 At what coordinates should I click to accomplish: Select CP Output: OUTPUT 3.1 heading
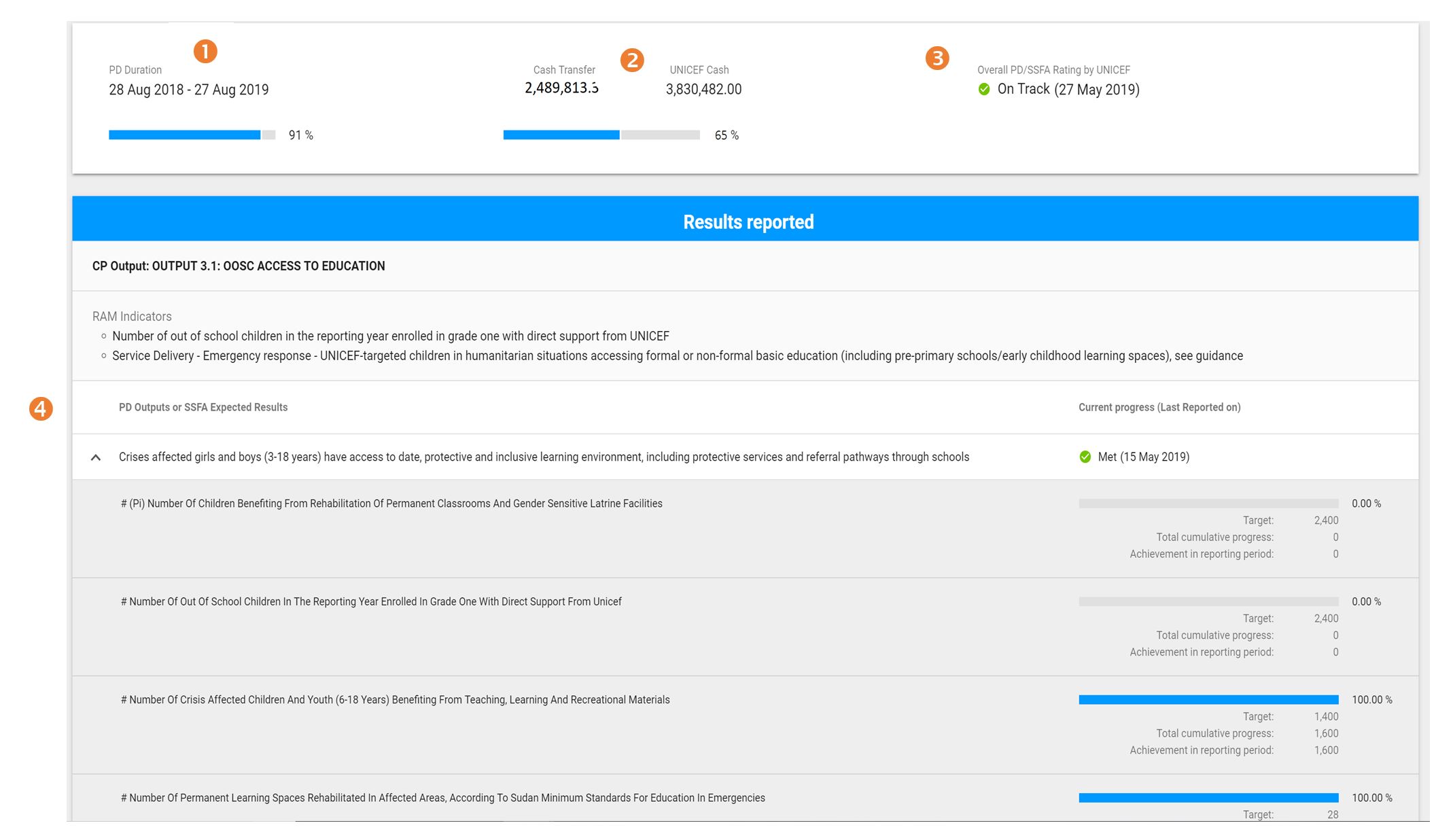(239, 266)
